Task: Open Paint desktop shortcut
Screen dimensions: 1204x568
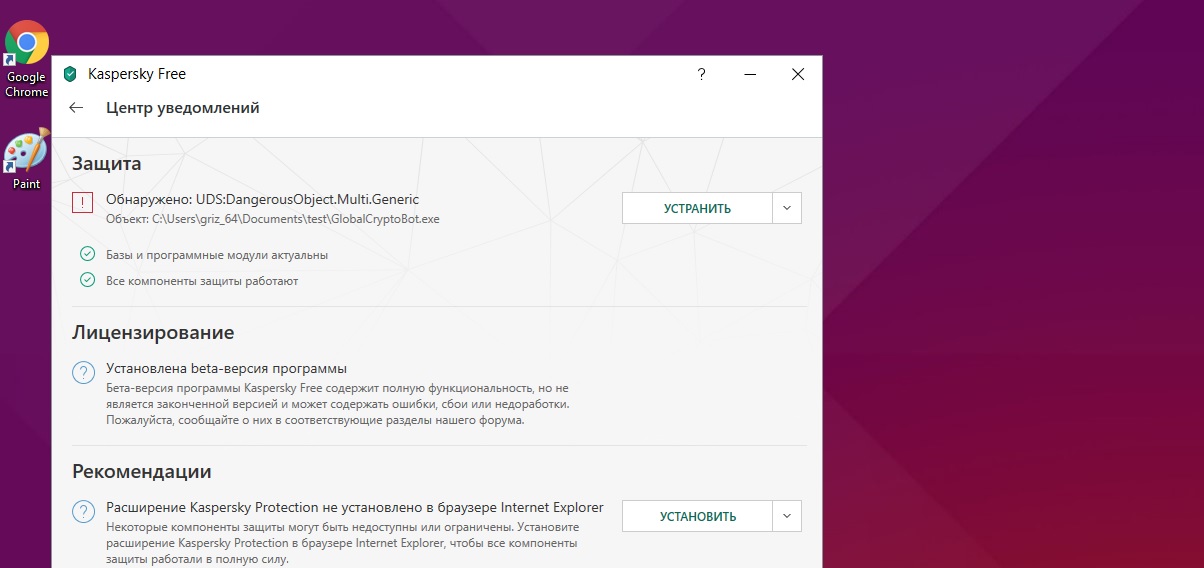Action: tap(26, 159)
